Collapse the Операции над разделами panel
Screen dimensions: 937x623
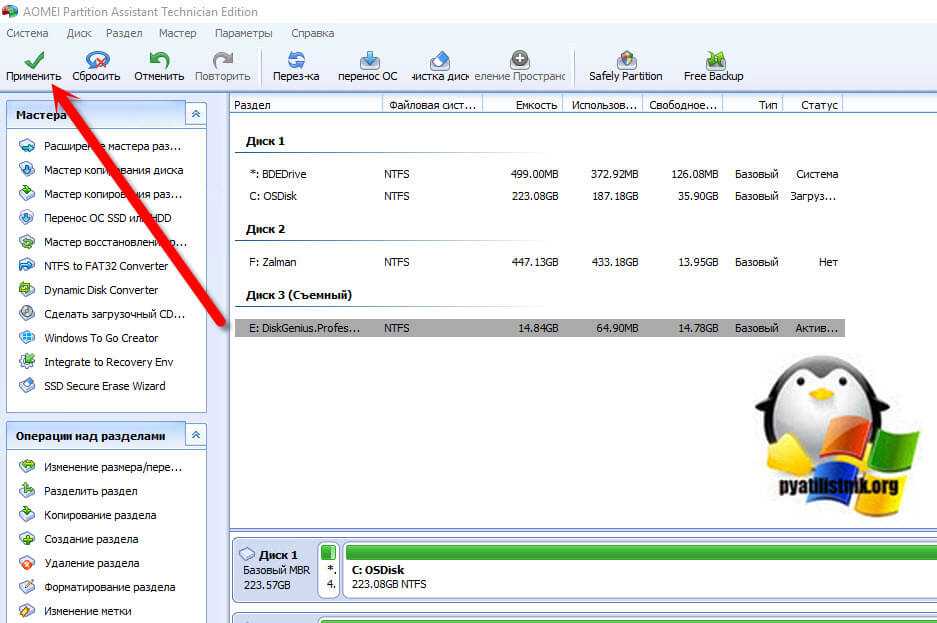pos(196,435)
